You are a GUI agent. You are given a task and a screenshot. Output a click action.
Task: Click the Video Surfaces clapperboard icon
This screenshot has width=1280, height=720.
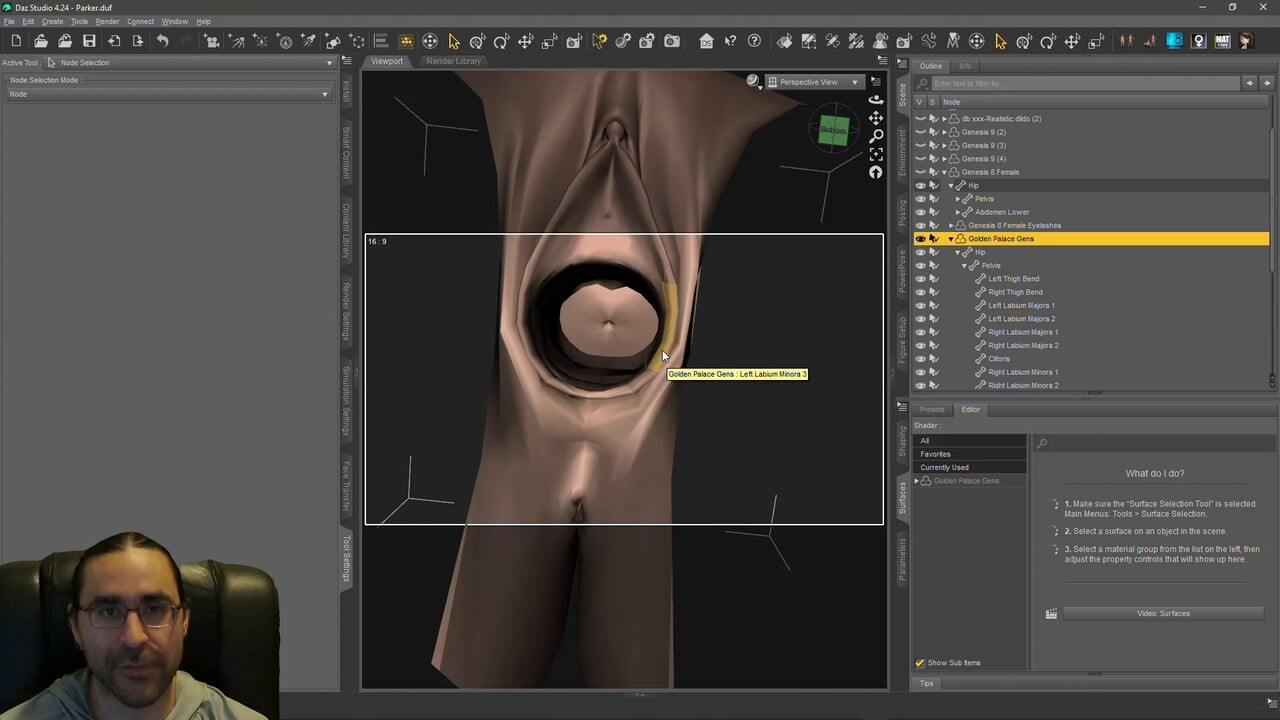tap(1051, 614)
